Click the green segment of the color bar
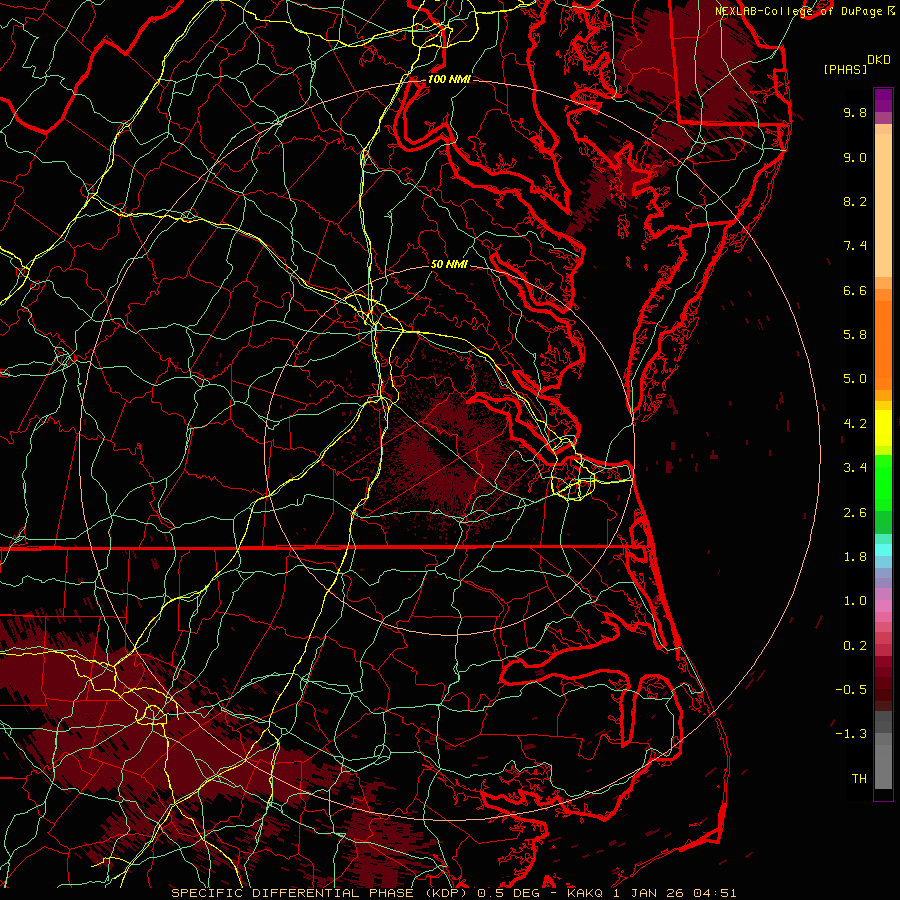 883,483
